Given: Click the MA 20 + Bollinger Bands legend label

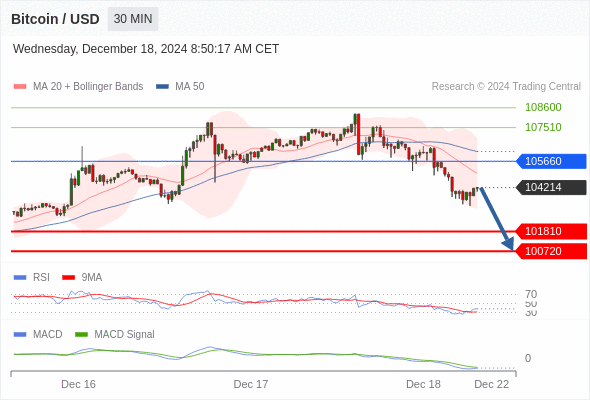Looking at the screenshot, I should tap(88, 87).
